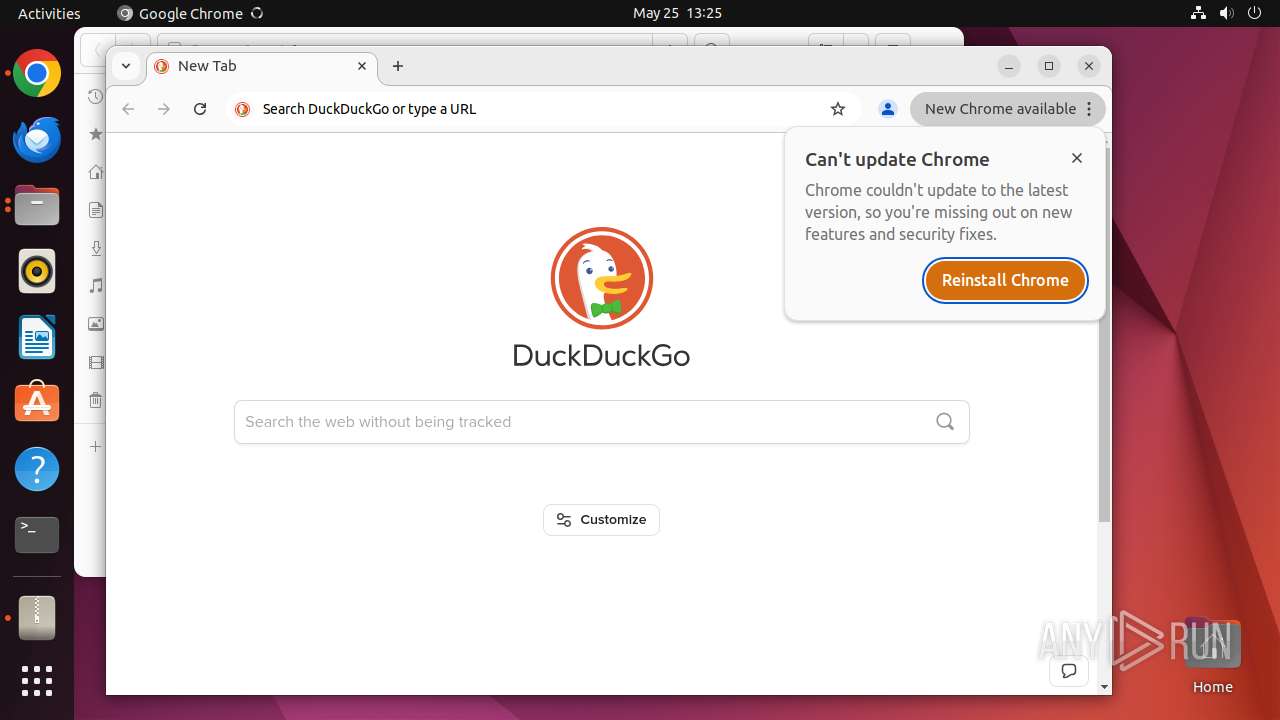The height and width of the screenshot is (720, 1280).
Task: Focus the Search the web without being tracked box
Action: [x=601, y=422]
